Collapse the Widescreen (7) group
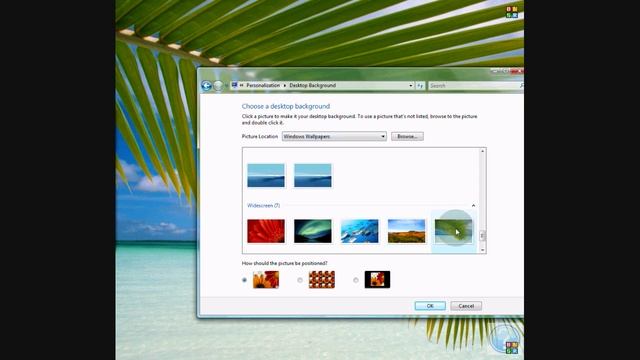 [473, 205]
